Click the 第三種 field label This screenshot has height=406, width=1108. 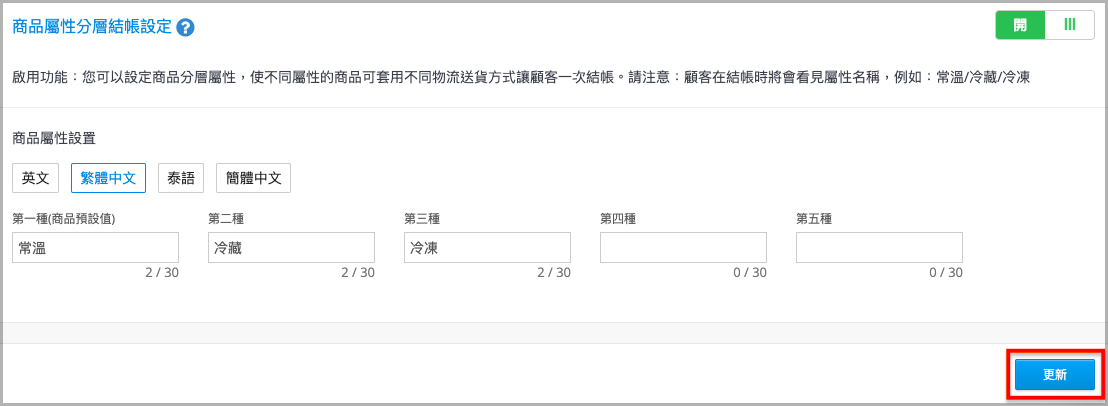point(422,219)
